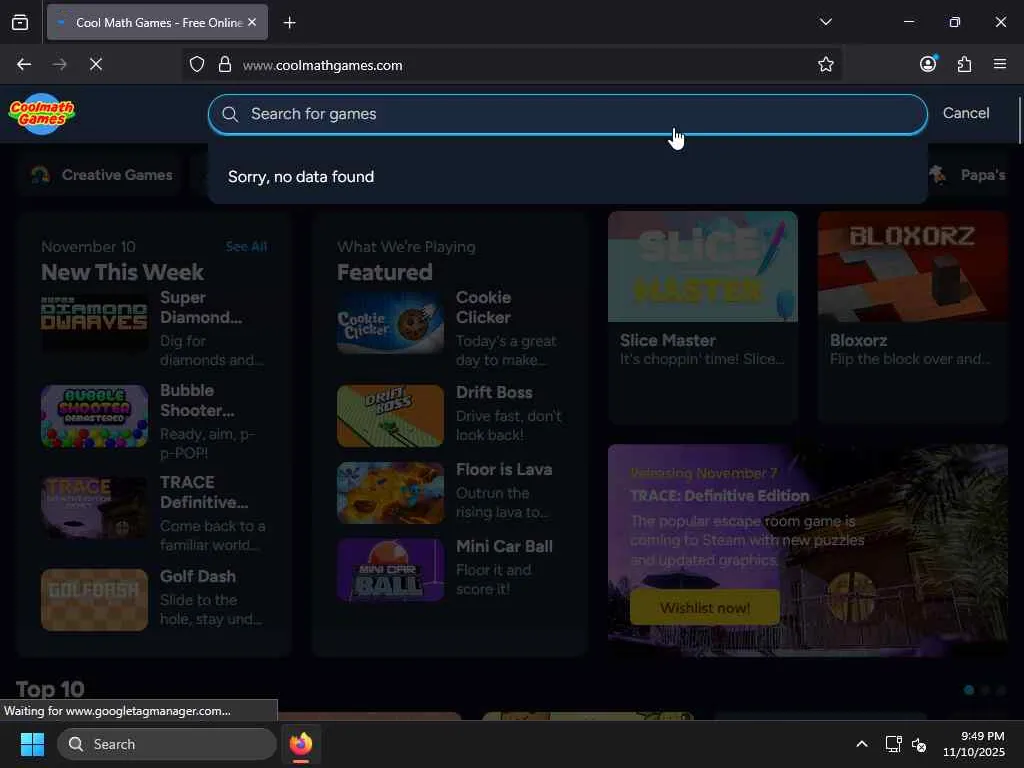1024x768 pixels.
Task: Open TRACE Definitive thumbnail in New This Week
Action: 94,508
